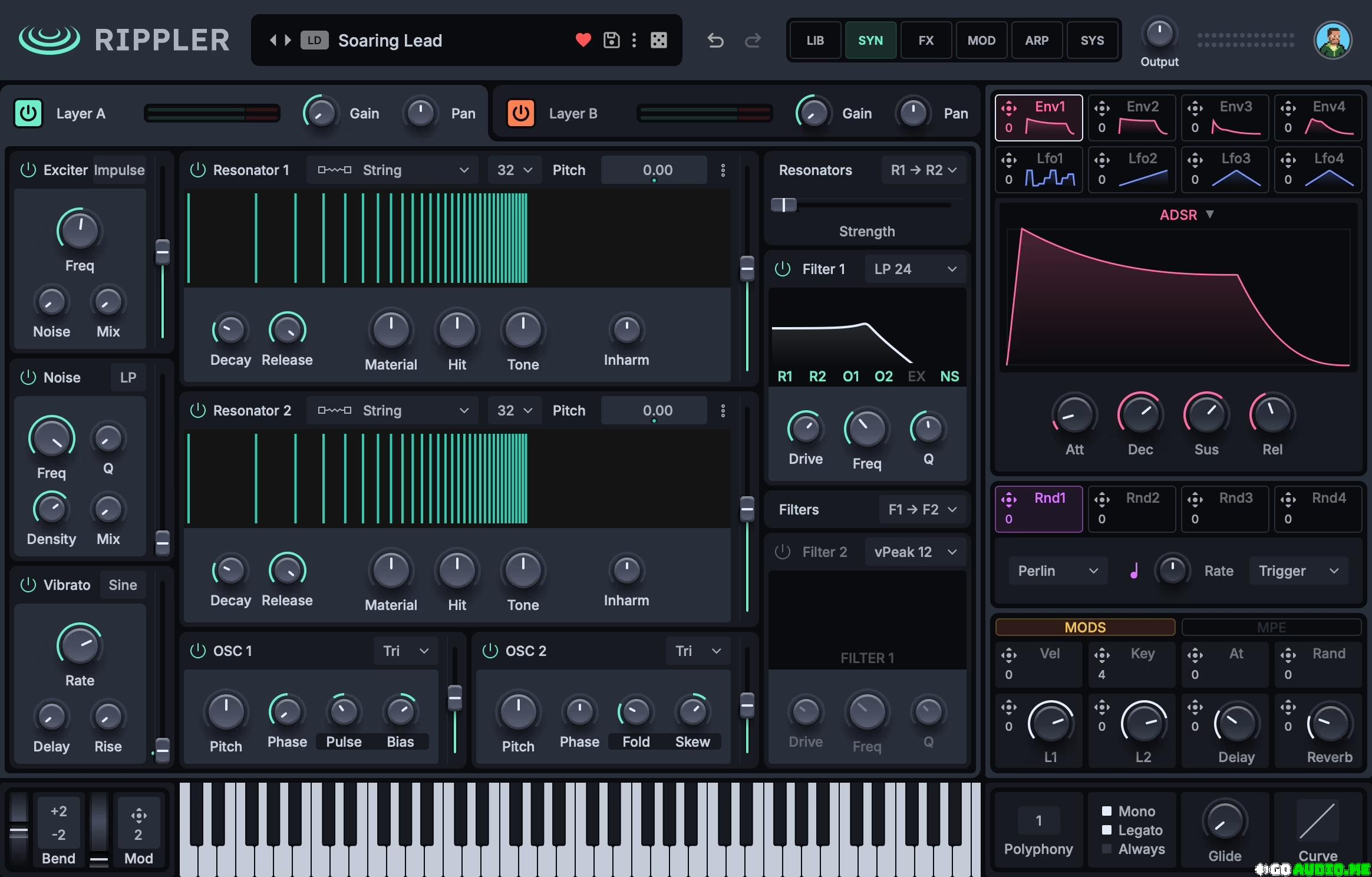Screen dimensions: 1372x877
Task: Click the LD preset category badge
Action: pos(314,40)
